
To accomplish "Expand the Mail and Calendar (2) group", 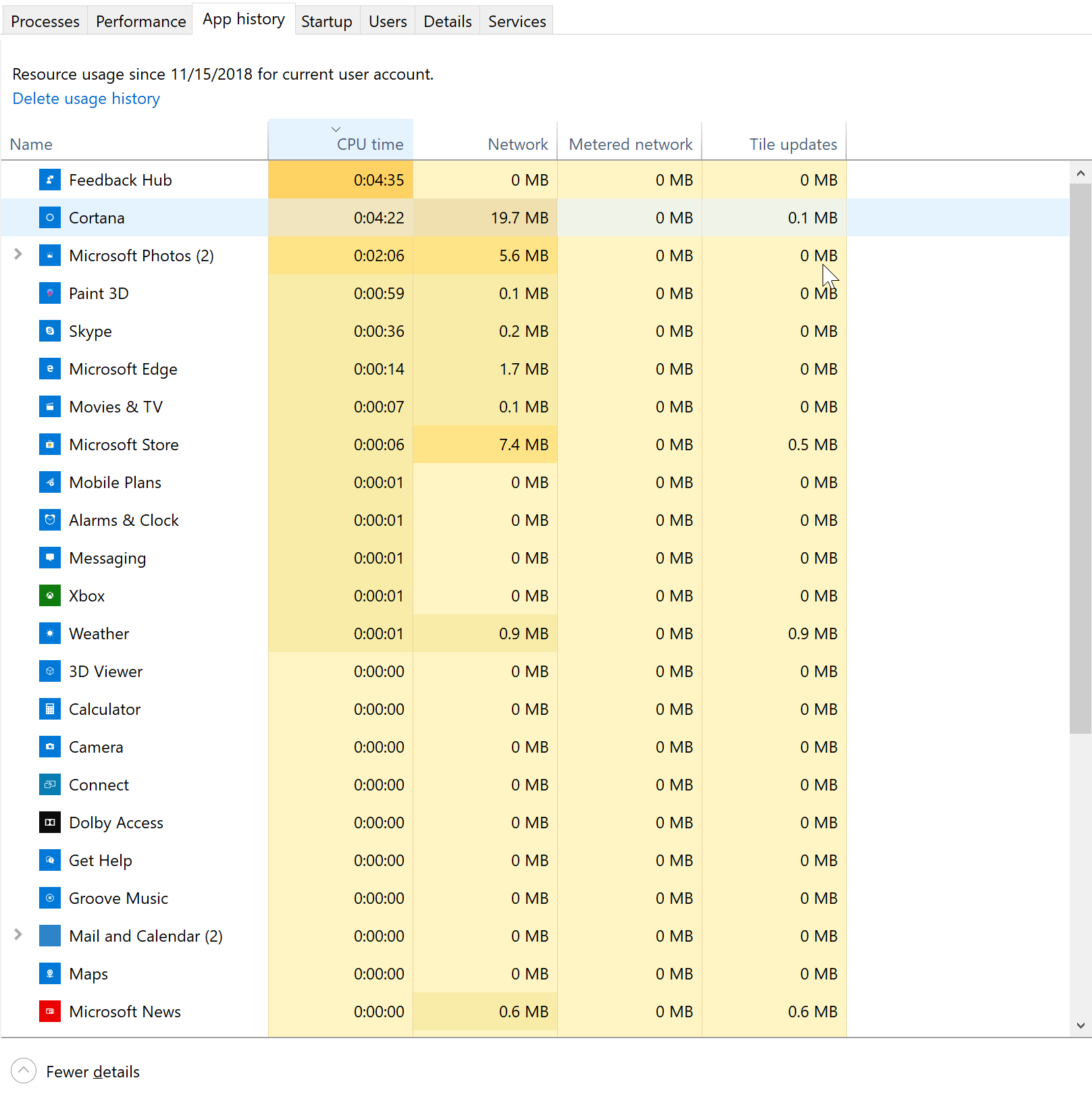I will (18, 935).
